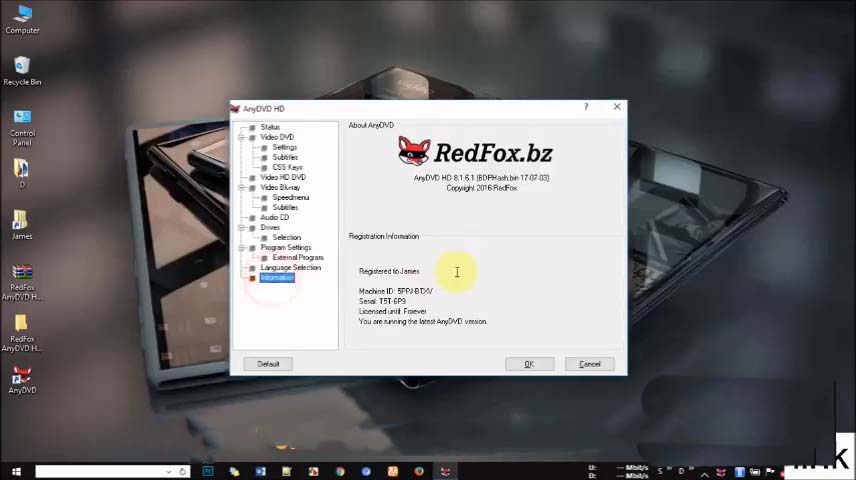Select Audio CD in the tree
The width and height of the screenshot is (856, 480).
(x=275, y=217)
